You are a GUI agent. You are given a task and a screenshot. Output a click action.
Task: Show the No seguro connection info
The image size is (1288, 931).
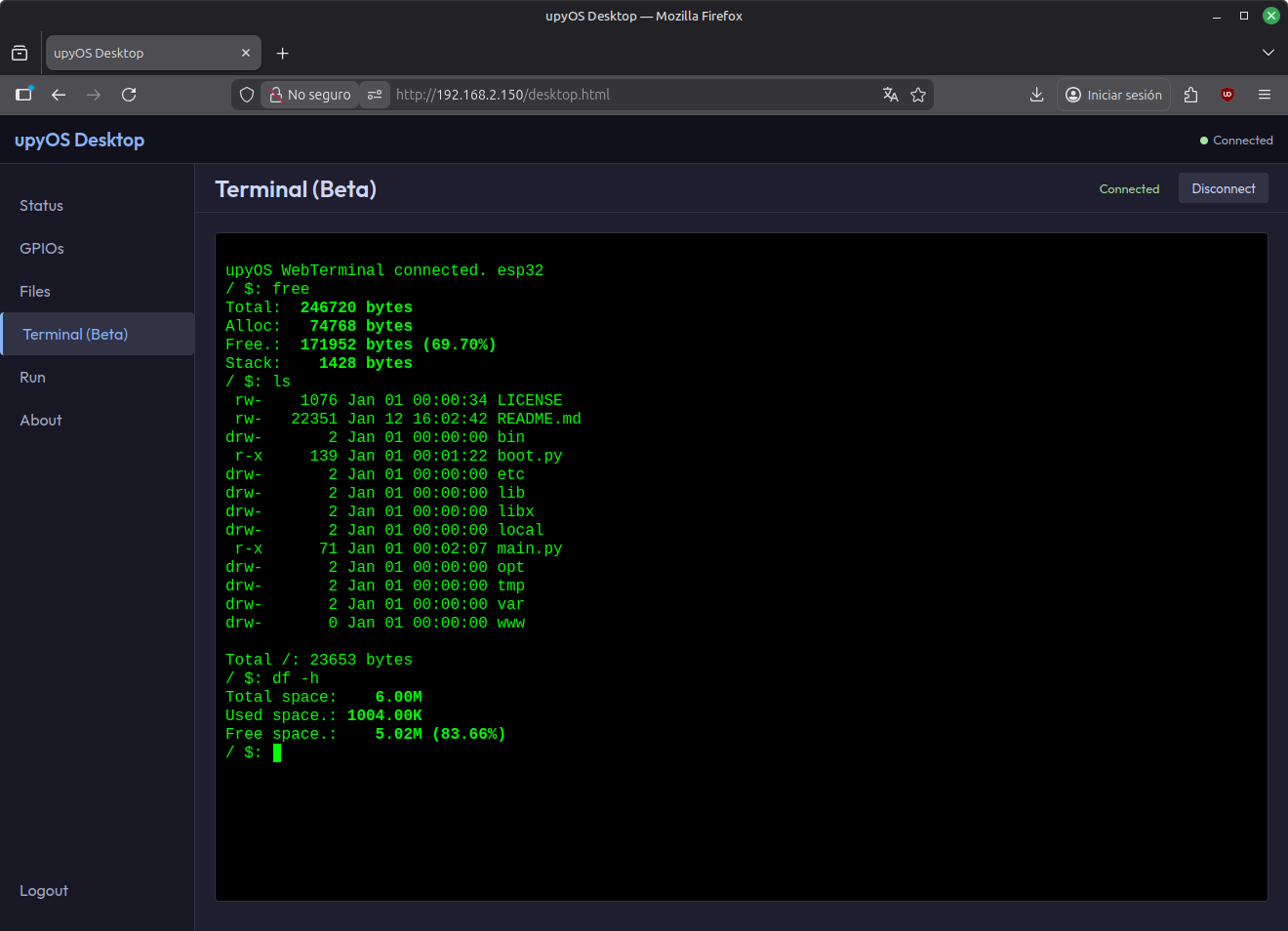point(310,95)
